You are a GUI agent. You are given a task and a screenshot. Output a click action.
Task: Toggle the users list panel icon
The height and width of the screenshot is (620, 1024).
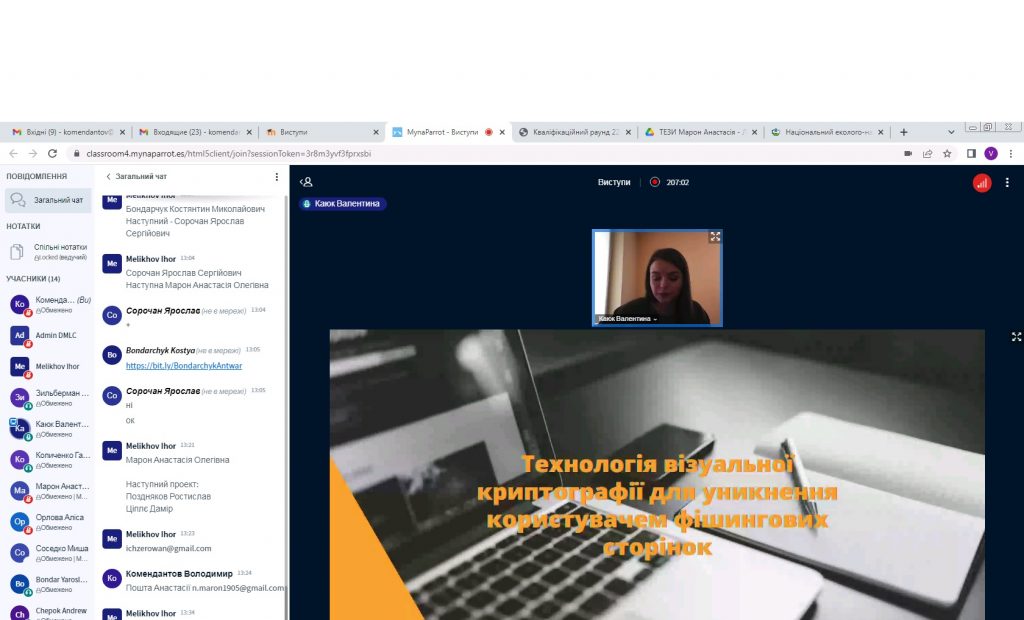[307, 182]
